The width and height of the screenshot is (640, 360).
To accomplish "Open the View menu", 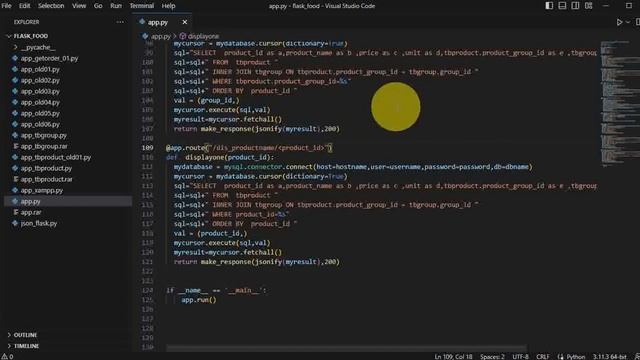I will point(79,6).
